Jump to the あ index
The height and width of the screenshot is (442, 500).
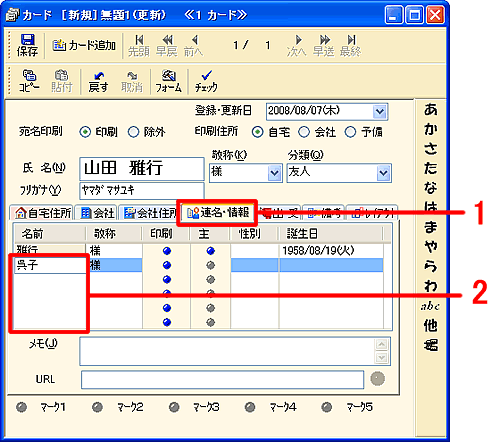point(431,109)
